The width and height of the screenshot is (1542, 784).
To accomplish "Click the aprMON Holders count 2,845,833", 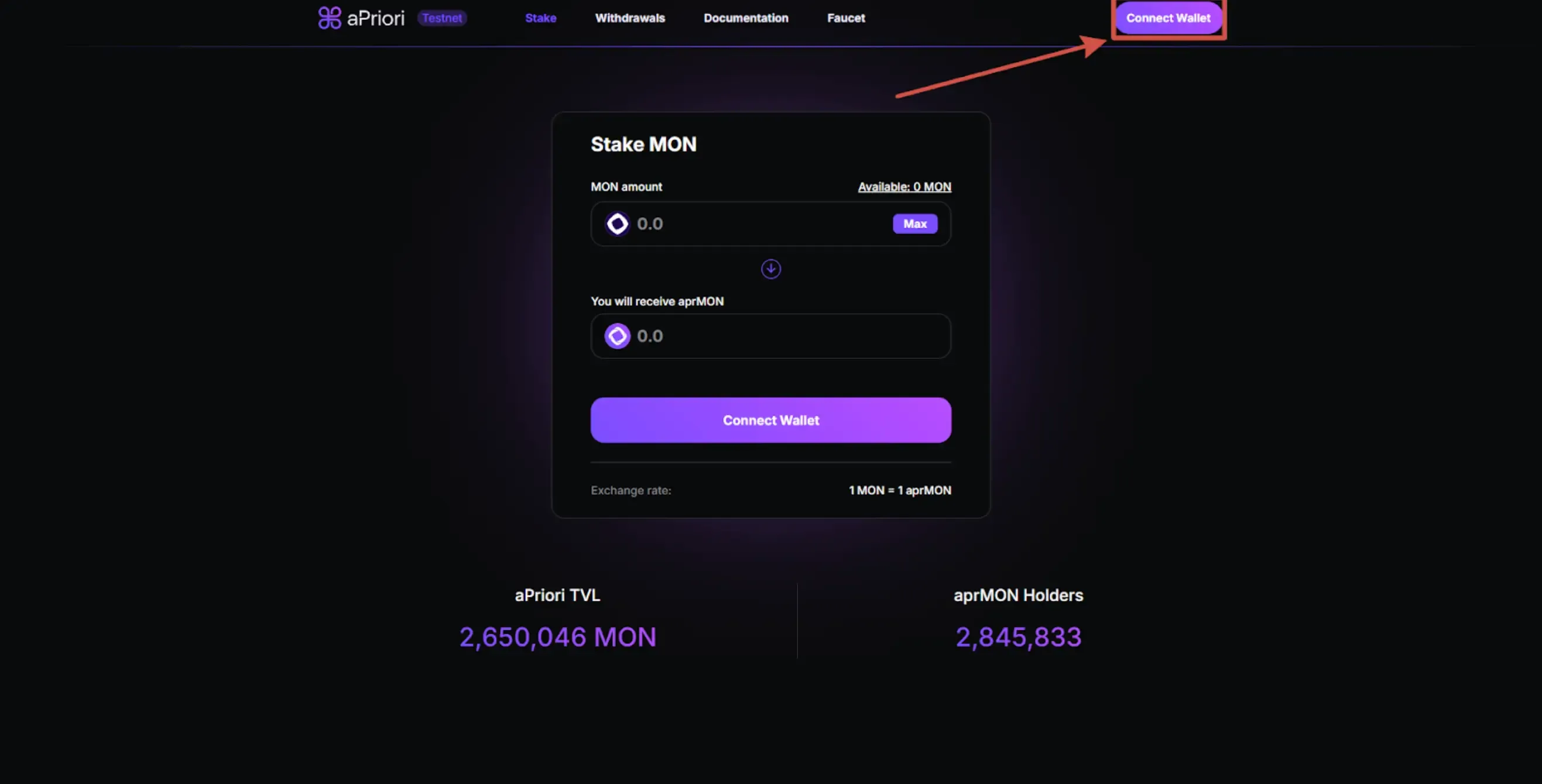I will 1017,637.
